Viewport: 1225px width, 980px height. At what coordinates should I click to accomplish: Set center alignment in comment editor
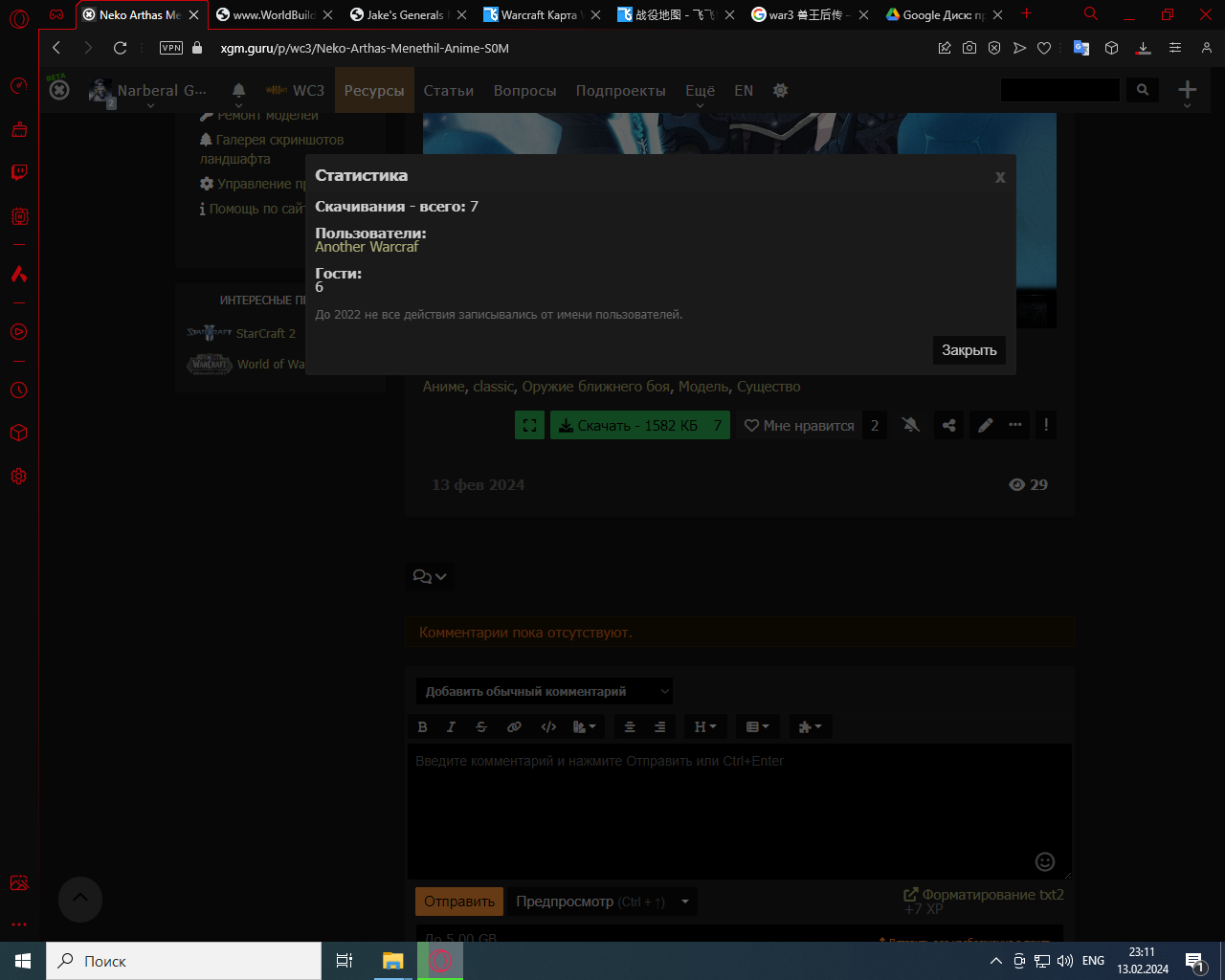pos(630,726)
